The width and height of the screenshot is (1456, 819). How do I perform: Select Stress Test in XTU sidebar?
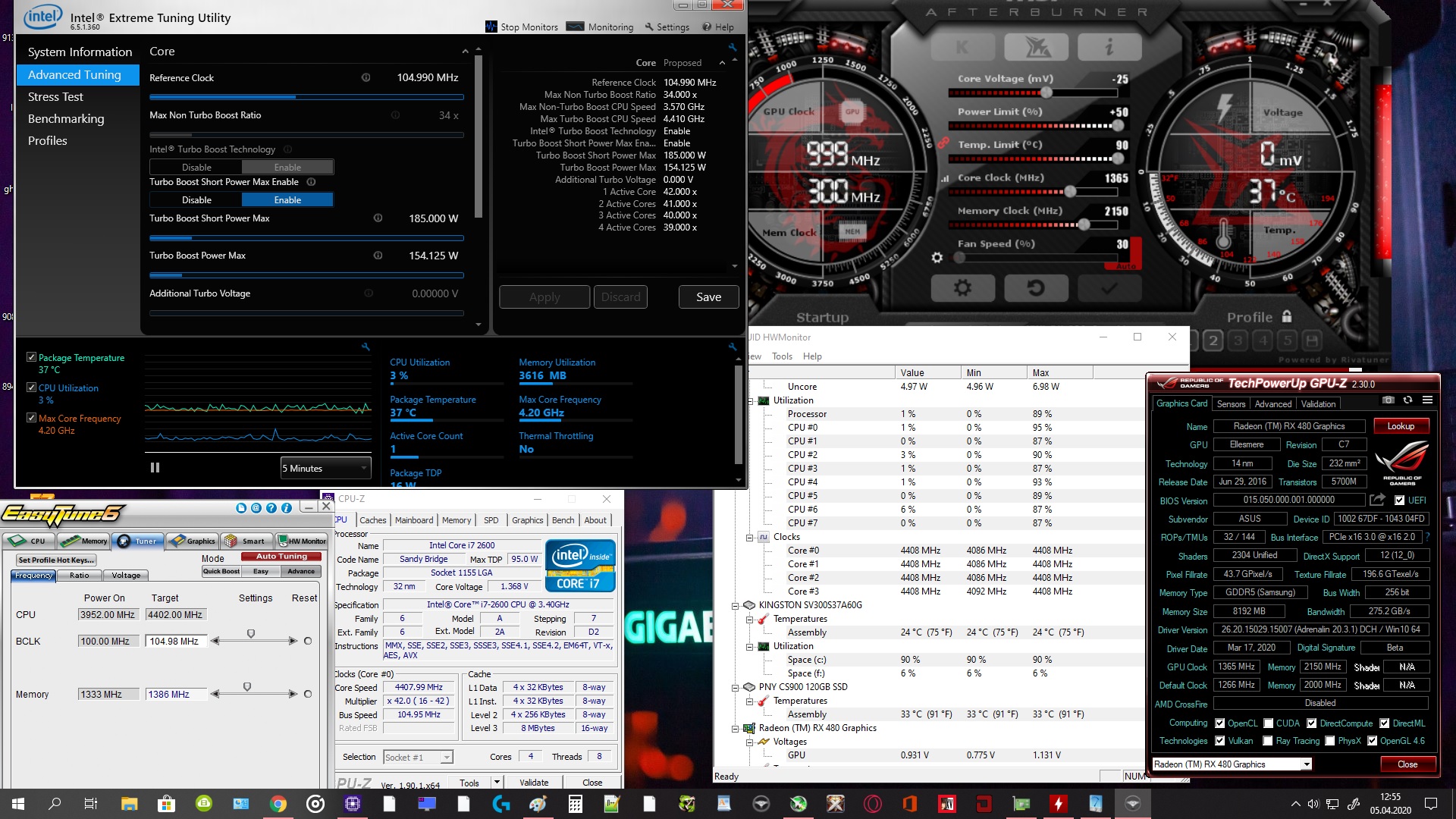(55, 97)
